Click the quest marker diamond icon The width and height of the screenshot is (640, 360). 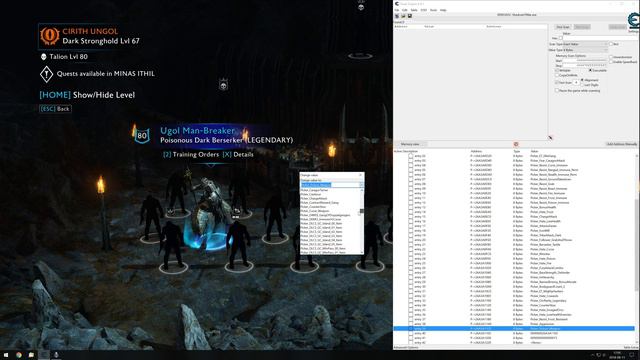47,74
